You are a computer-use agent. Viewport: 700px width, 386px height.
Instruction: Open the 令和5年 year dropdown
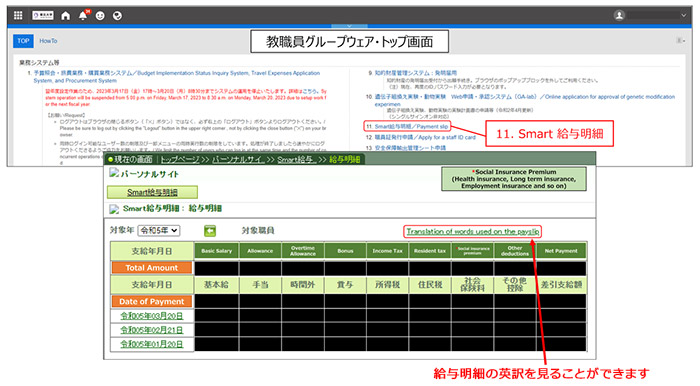(x=158, y=230)
